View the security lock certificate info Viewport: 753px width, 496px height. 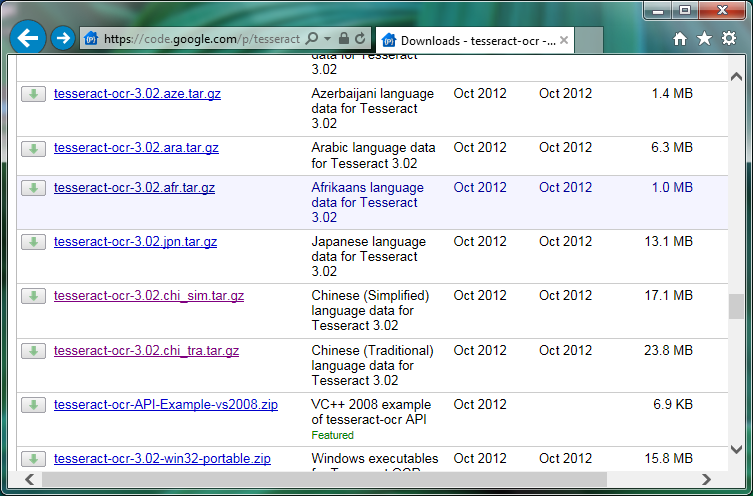pos(343,38)
